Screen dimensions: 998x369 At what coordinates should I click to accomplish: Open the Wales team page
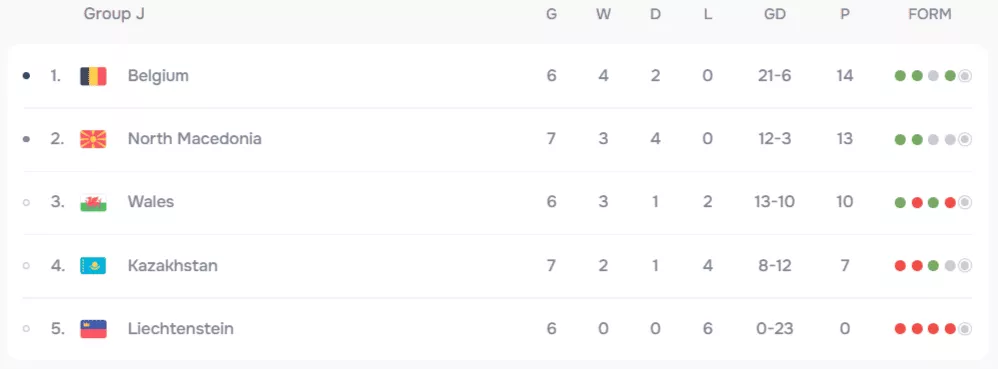pos(151,202)
